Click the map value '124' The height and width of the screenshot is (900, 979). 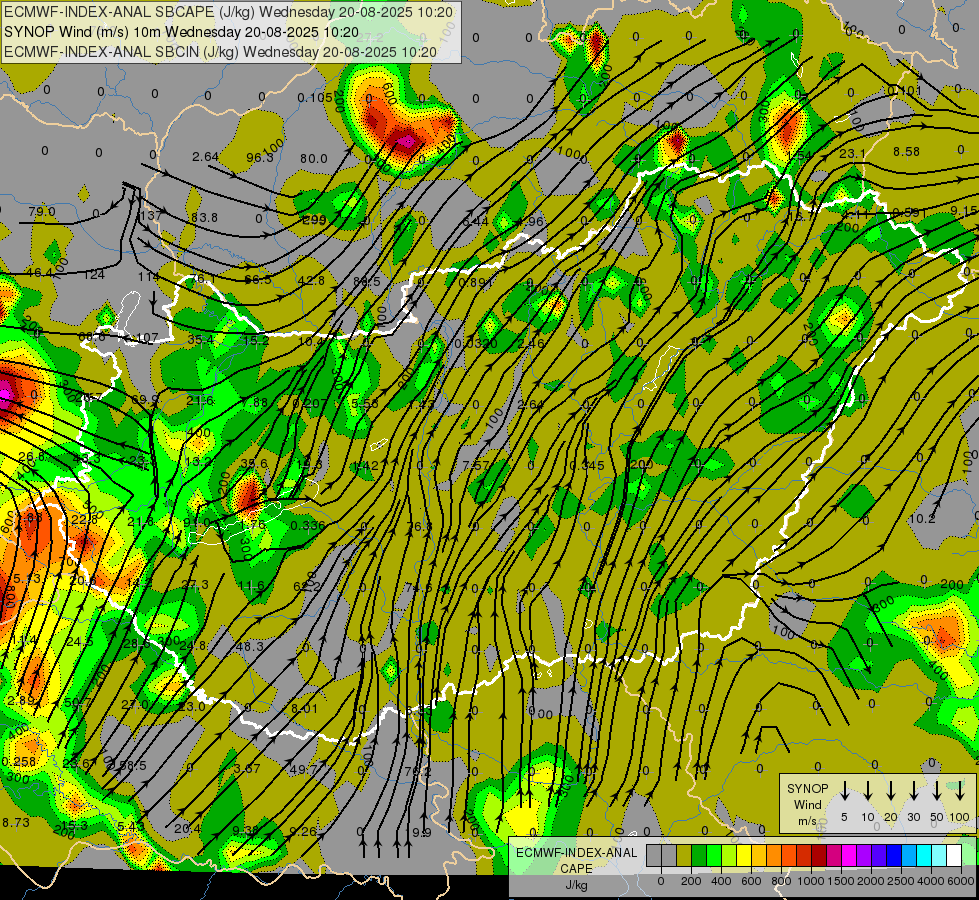(94, 275)
